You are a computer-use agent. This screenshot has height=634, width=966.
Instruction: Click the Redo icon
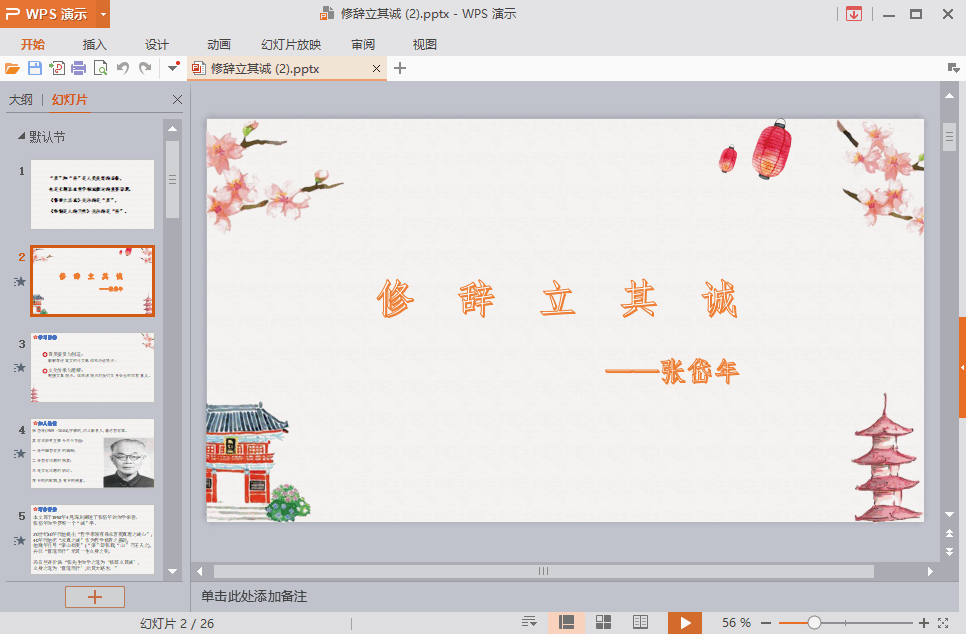(x=145, y=67)
